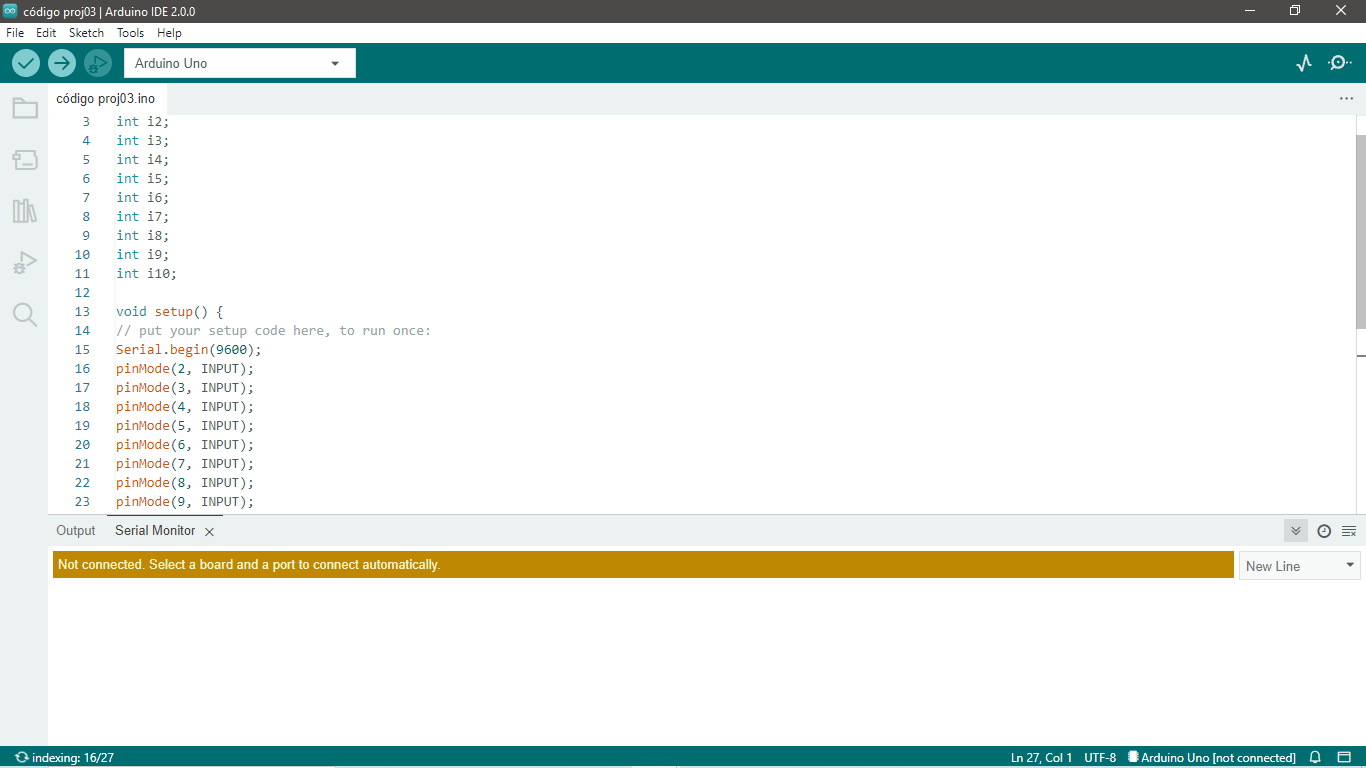
Task: Click line number 20 in the gutter
Action: (x=82, y=445)
